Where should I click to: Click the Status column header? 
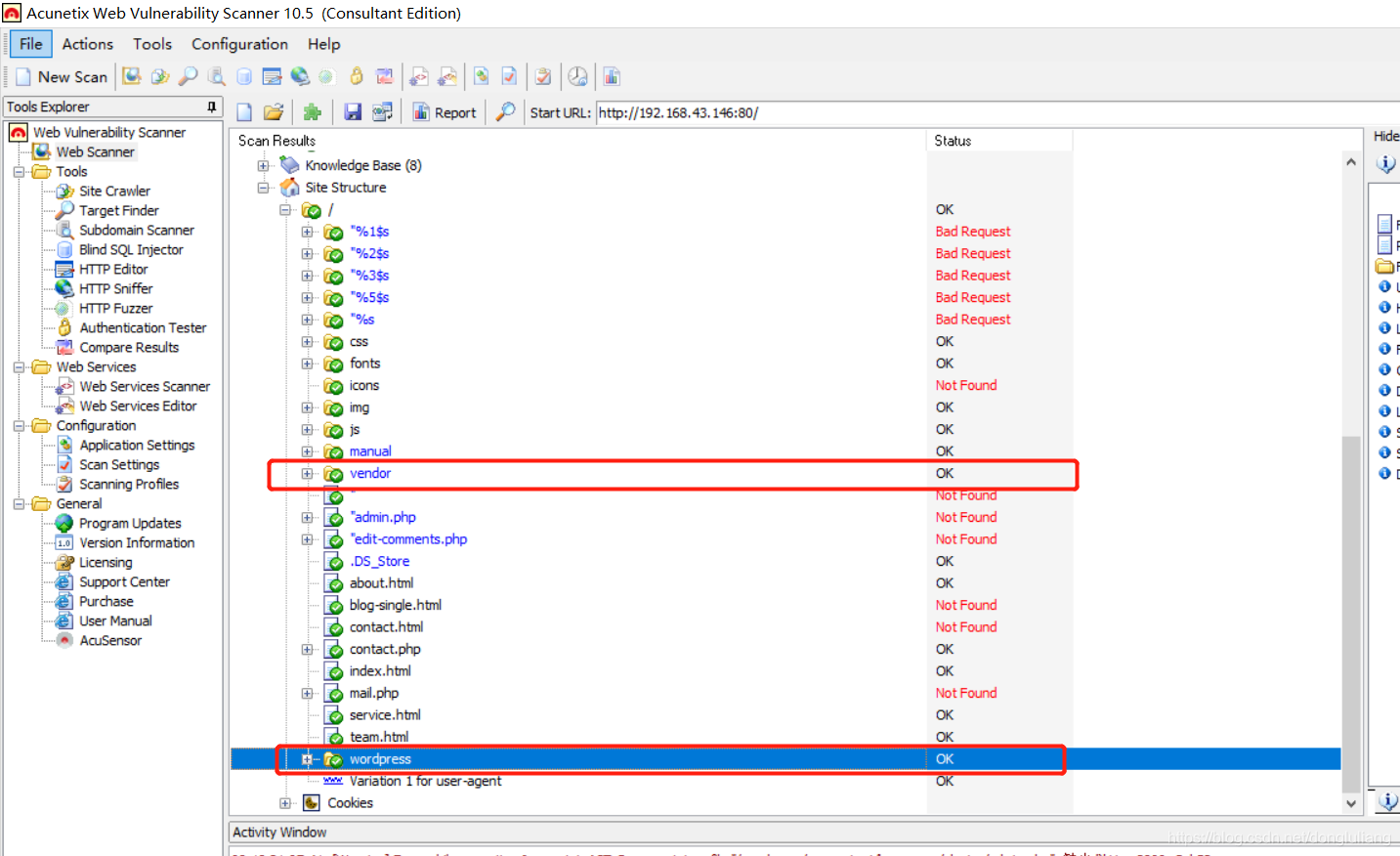pos(998,141)
